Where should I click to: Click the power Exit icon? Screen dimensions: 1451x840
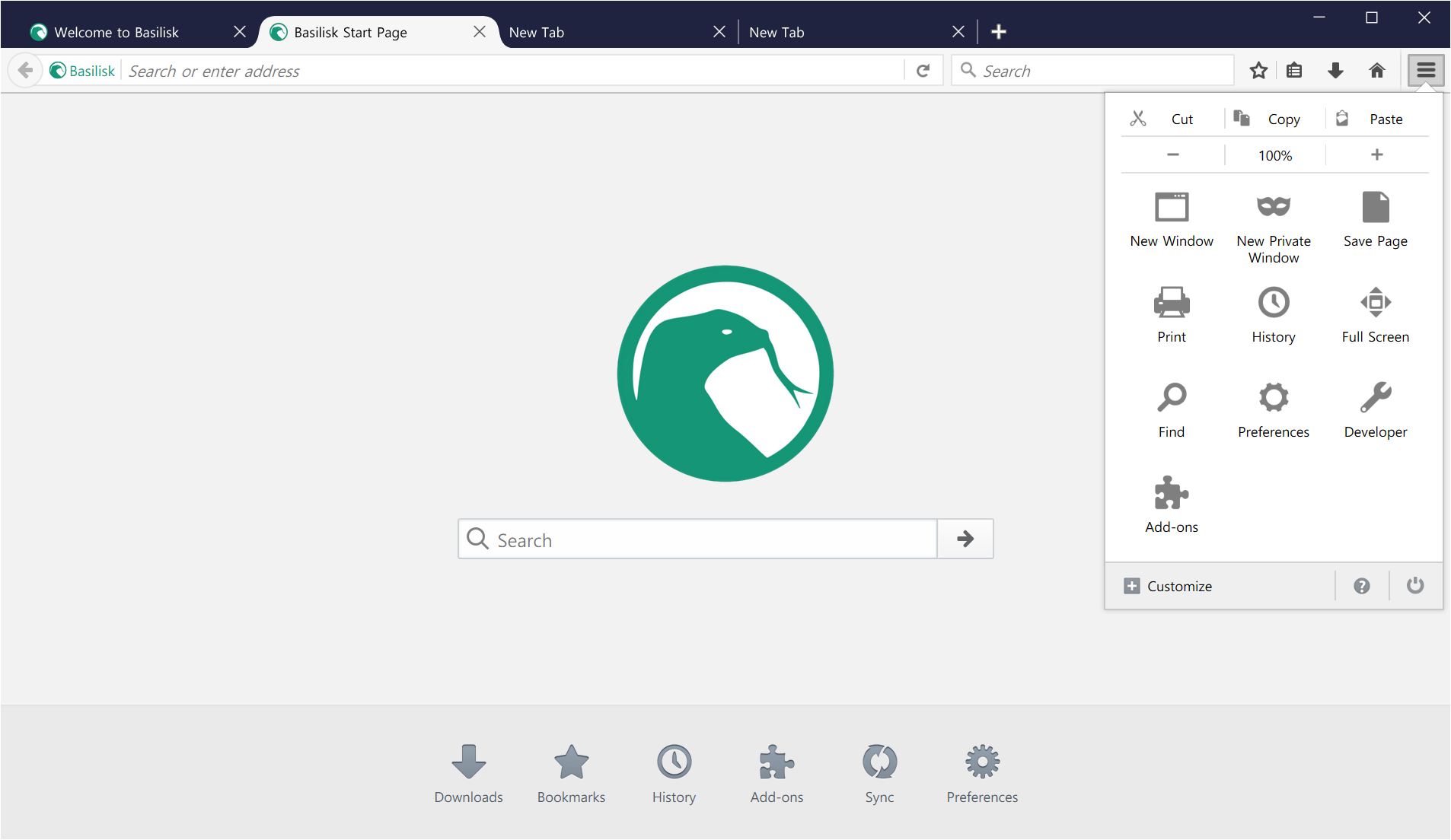coord(1415,585)
